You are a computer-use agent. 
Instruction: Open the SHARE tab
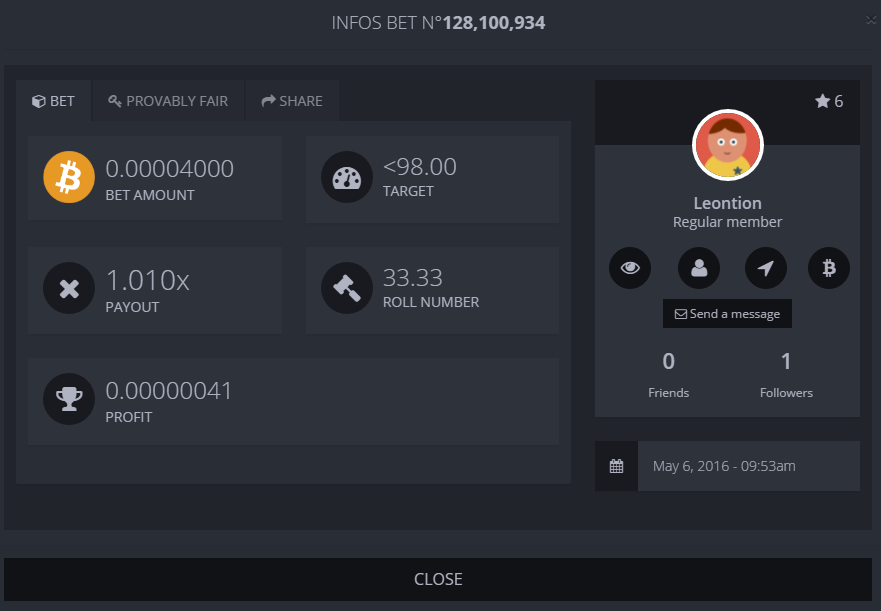(292, 101)
